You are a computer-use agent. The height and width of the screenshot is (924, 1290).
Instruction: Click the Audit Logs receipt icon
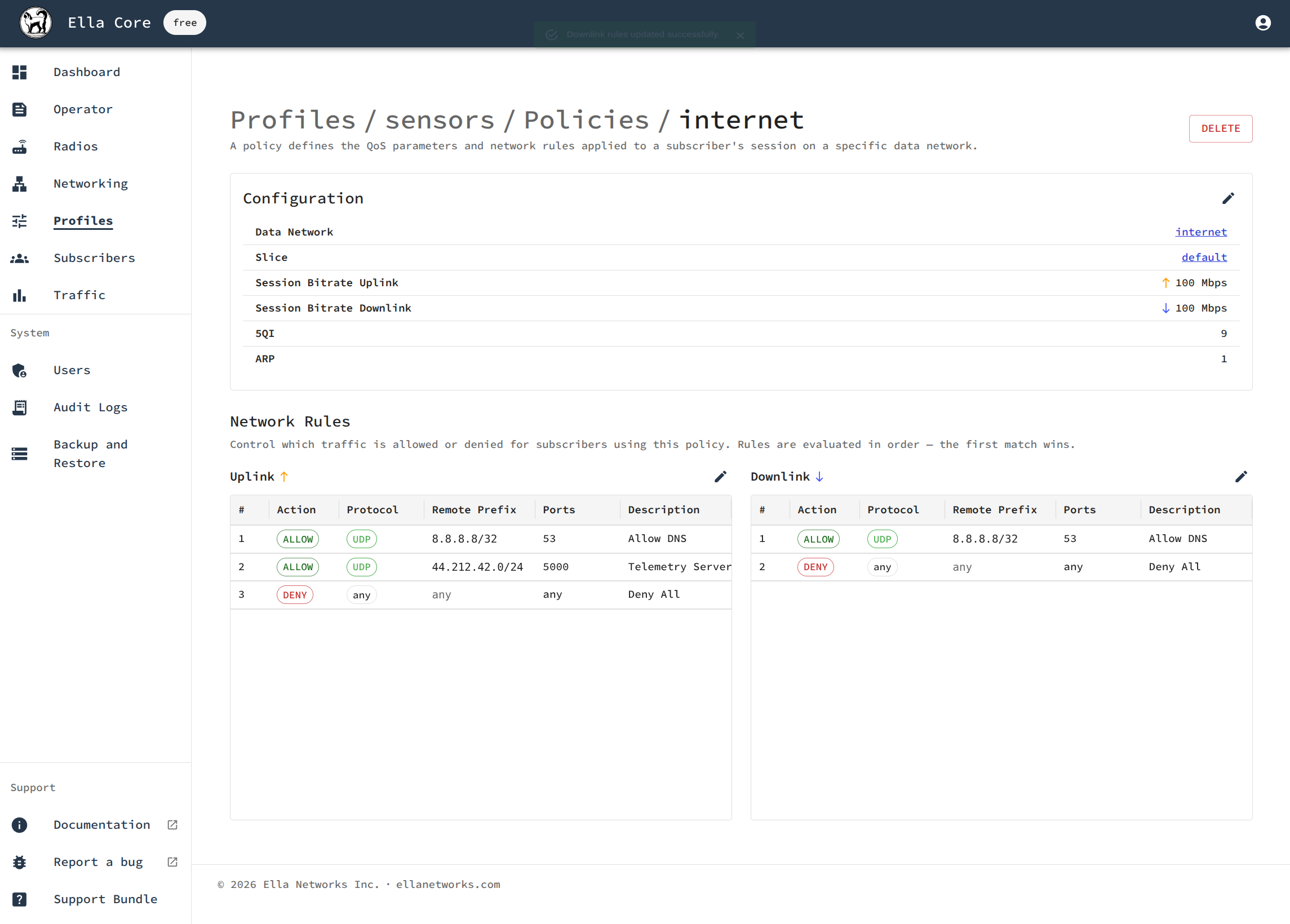[x=19, y=407]
